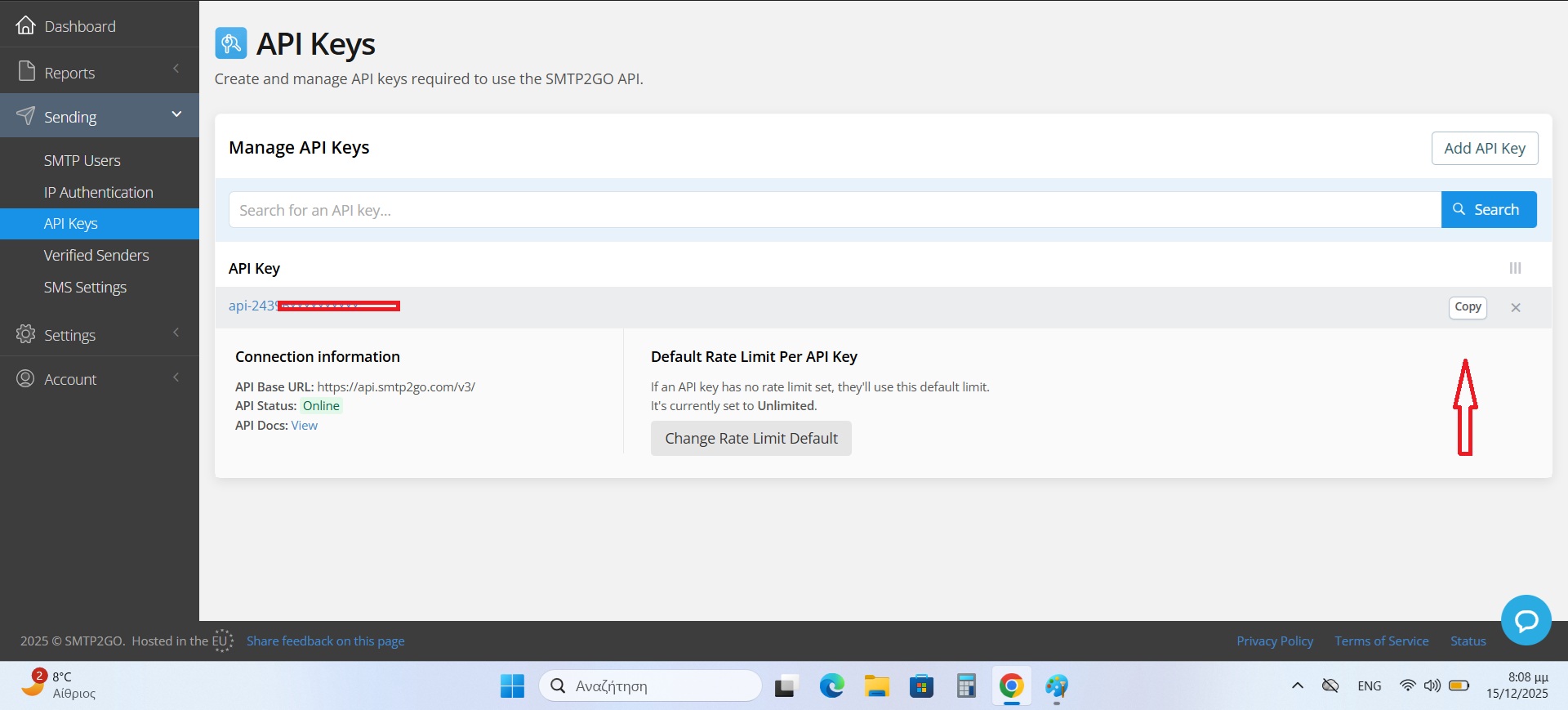Open File Explorer from the taskbar
This screenshot has width=1568, height=710.
point(876,686)
